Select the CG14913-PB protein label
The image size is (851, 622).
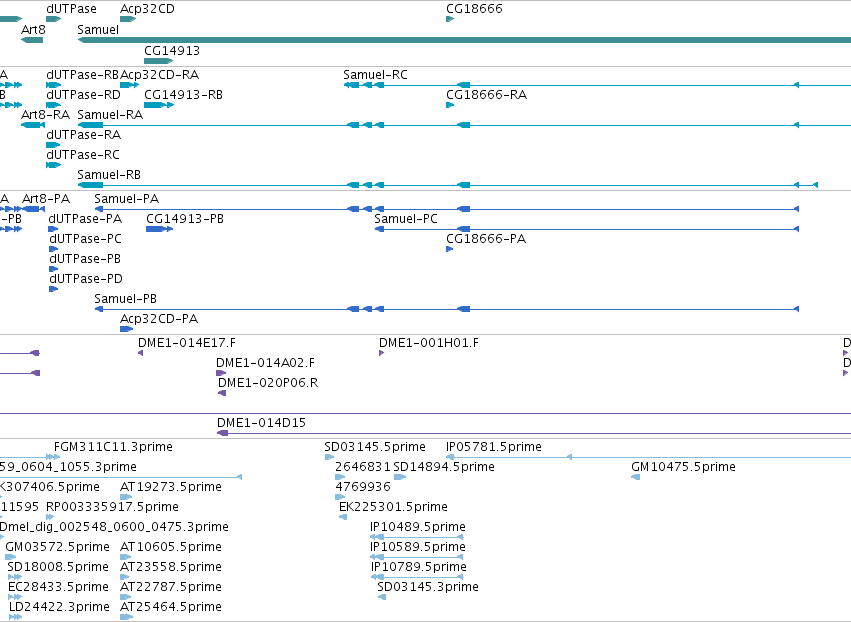point(185,219)
